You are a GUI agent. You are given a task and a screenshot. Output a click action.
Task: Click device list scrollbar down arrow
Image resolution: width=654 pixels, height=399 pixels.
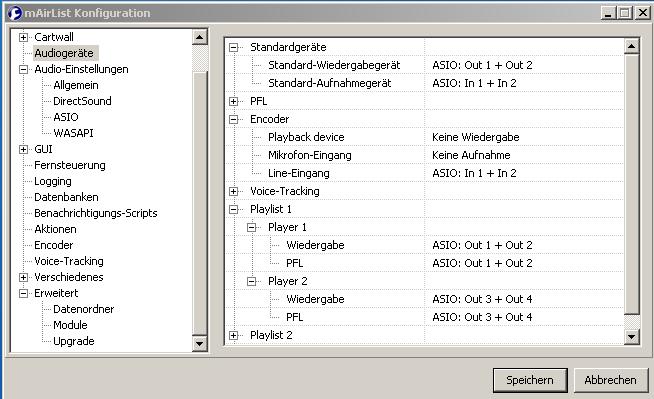pos(631,336)
